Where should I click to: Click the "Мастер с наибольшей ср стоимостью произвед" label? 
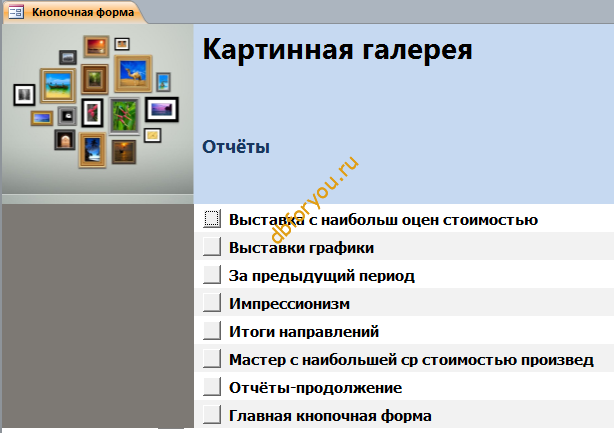pos(411,360)
